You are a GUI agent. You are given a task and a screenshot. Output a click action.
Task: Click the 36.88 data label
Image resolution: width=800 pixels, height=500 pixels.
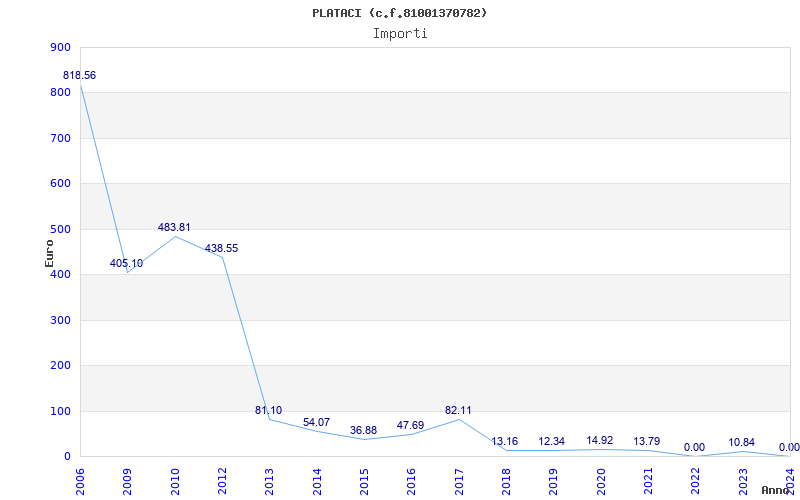(x=363, y=430)
